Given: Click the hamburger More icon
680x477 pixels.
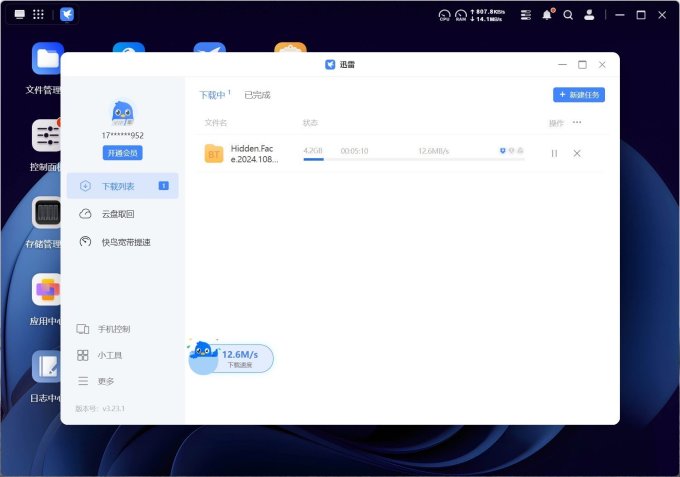Looking at the screenshot, I should [83, 381].
